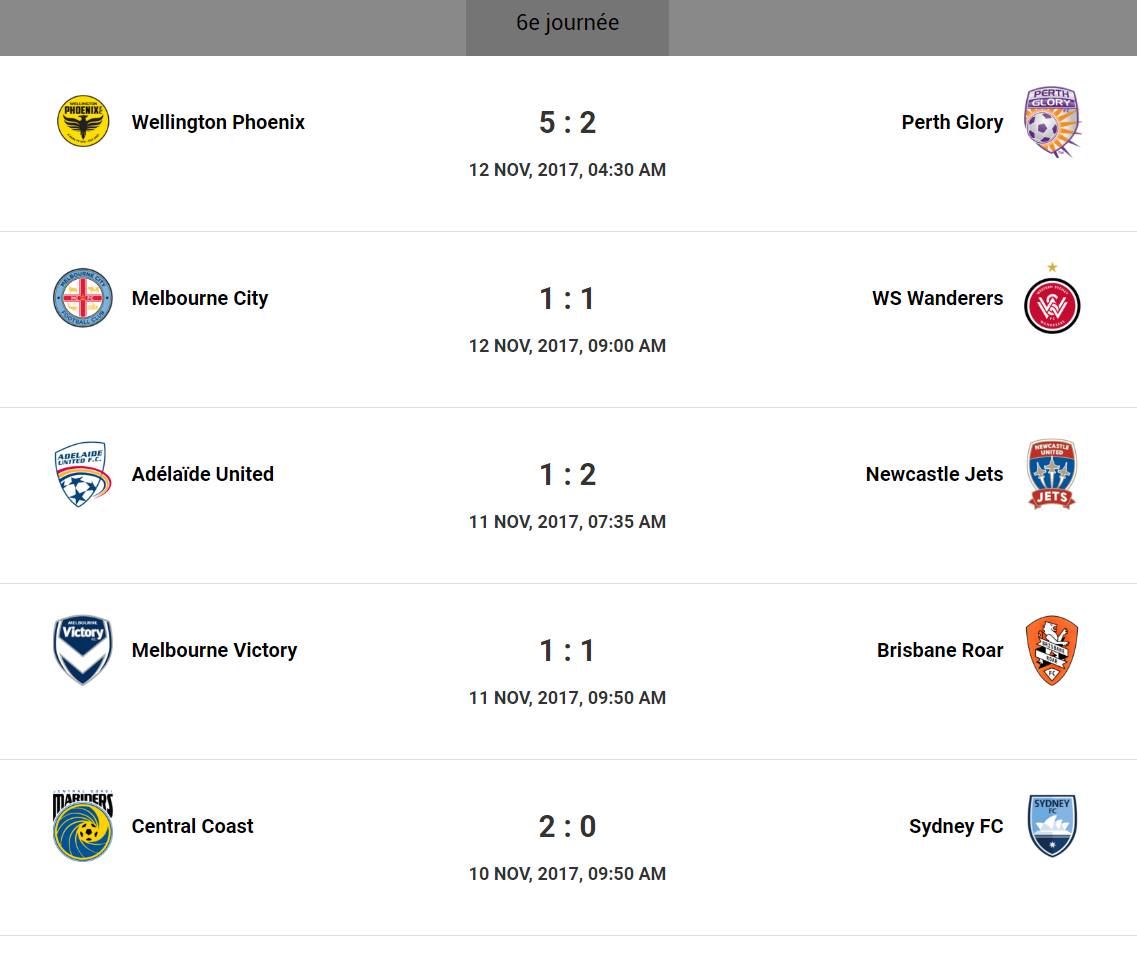Viewport: 1137px width, 953px height.
Task: Click the Newcastle Jets crest
Action: coord(1052,474)
